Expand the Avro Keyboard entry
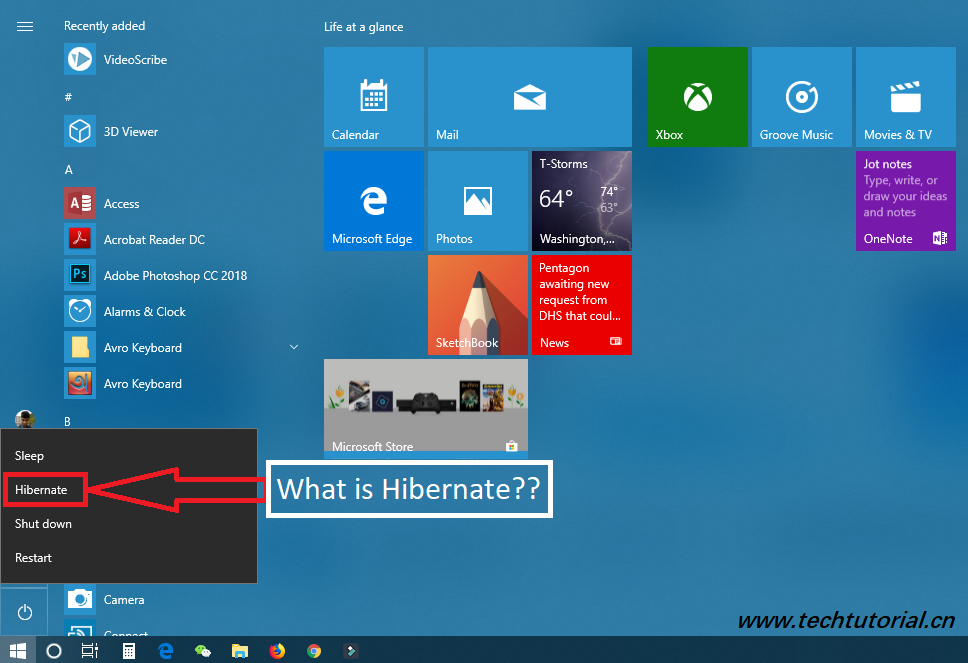The width and height of the screenshot is (968, 663). tap(293, 346)
